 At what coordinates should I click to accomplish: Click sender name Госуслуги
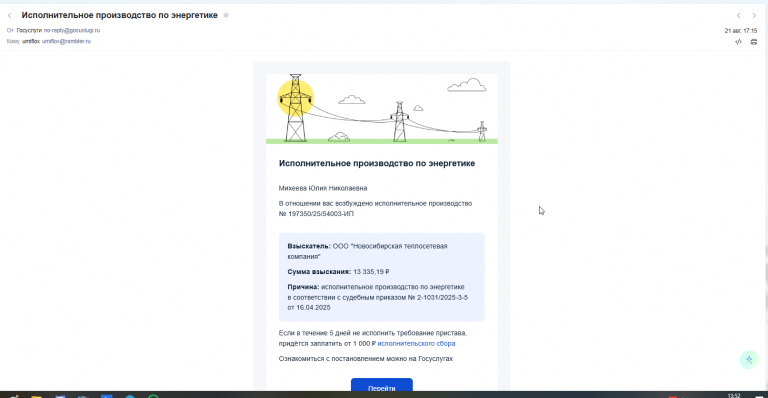click(29, 30)
